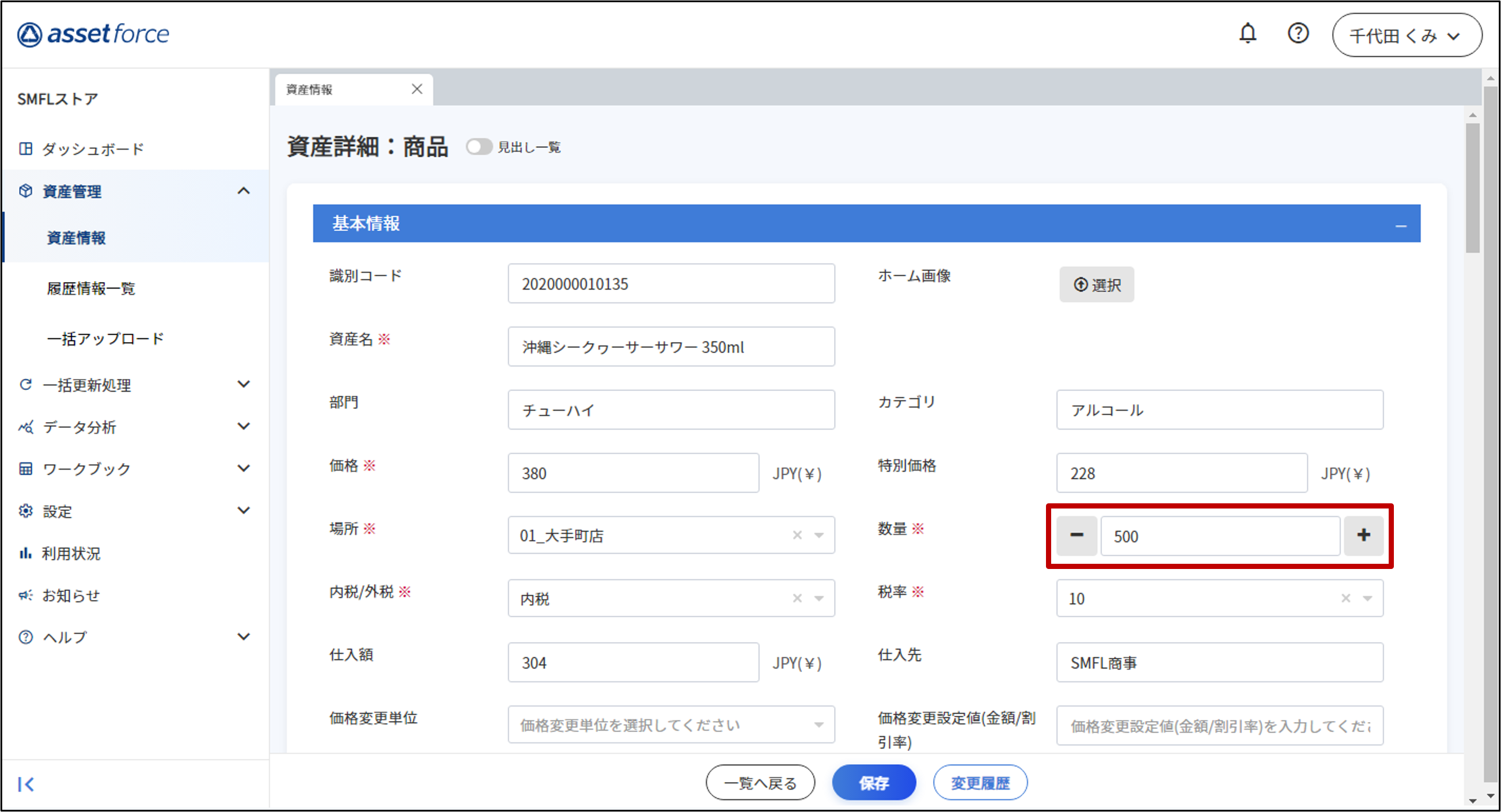
Task: Open 履歴情報一覧 in the sidebar
Action: point(91,289)
